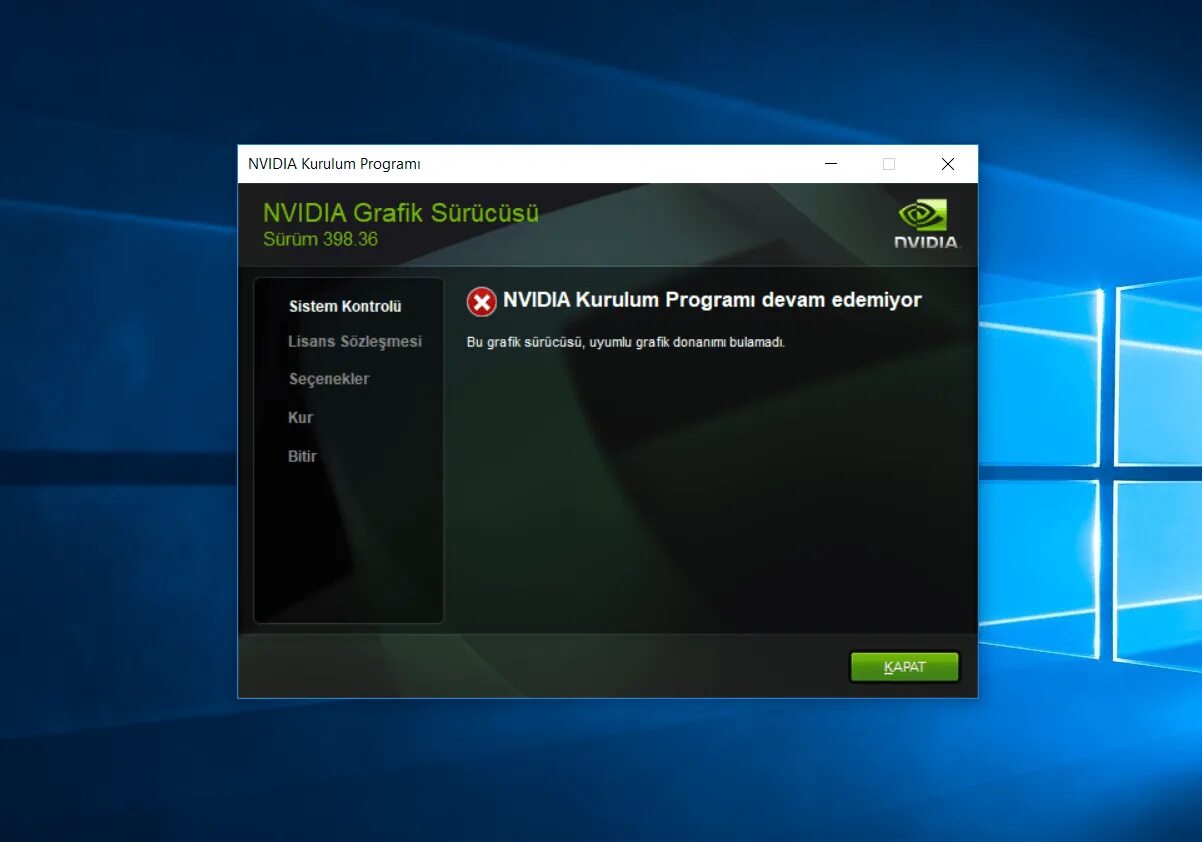Click the KAPAT button
The image size is (1202, 842).
click(x=904, y=667)
